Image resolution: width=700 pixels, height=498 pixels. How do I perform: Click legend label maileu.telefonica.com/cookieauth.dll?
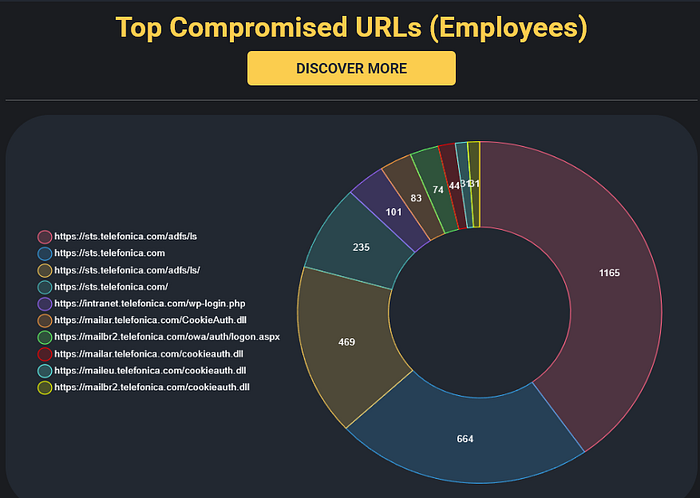click(150, 370)
